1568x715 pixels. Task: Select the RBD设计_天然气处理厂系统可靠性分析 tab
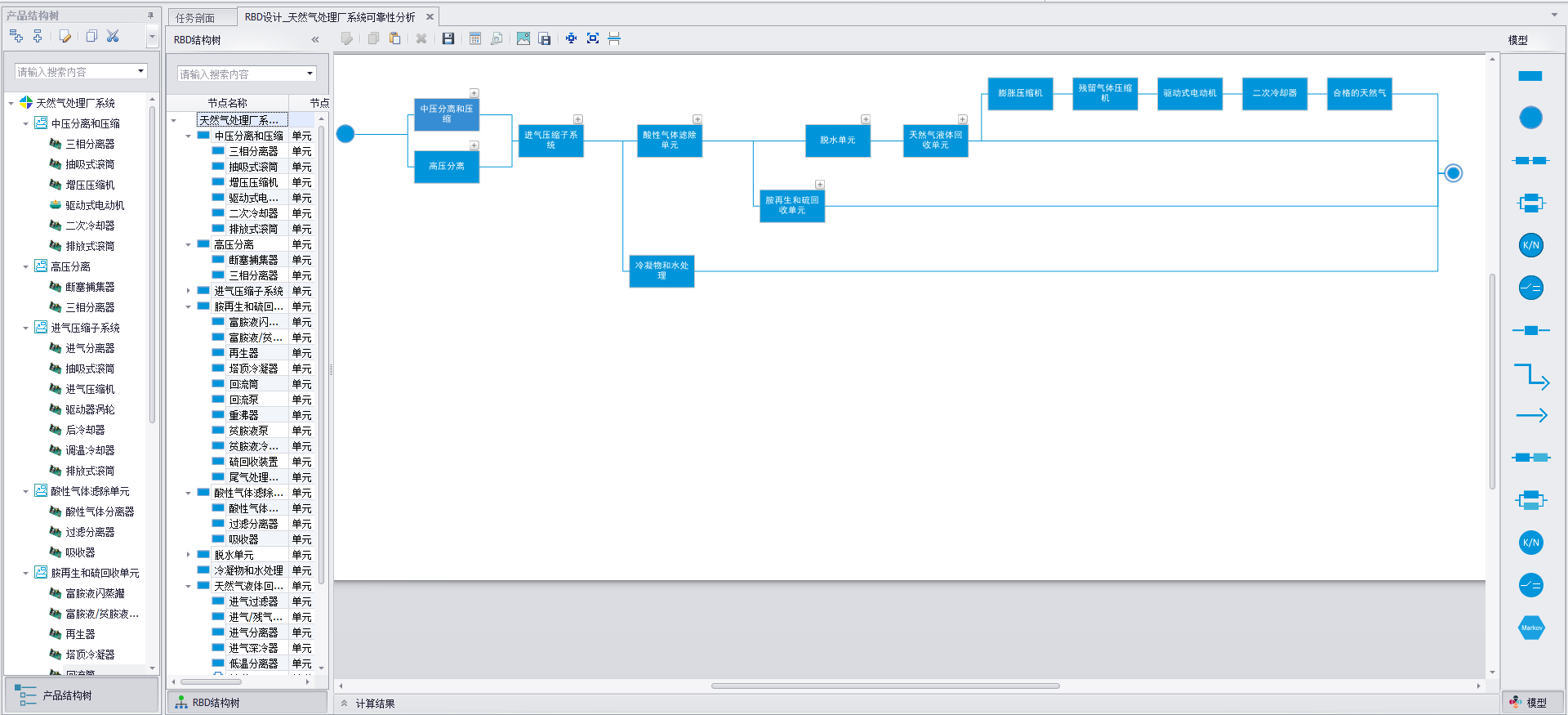330,16
